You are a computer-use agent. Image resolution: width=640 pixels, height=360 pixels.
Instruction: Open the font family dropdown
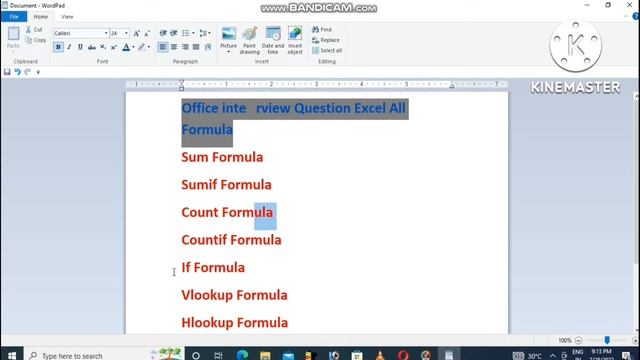point(106,33)
